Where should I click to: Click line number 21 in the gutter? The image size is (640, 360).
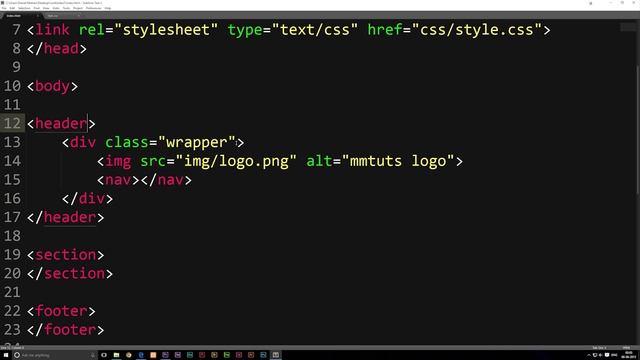tap(12, 292)
